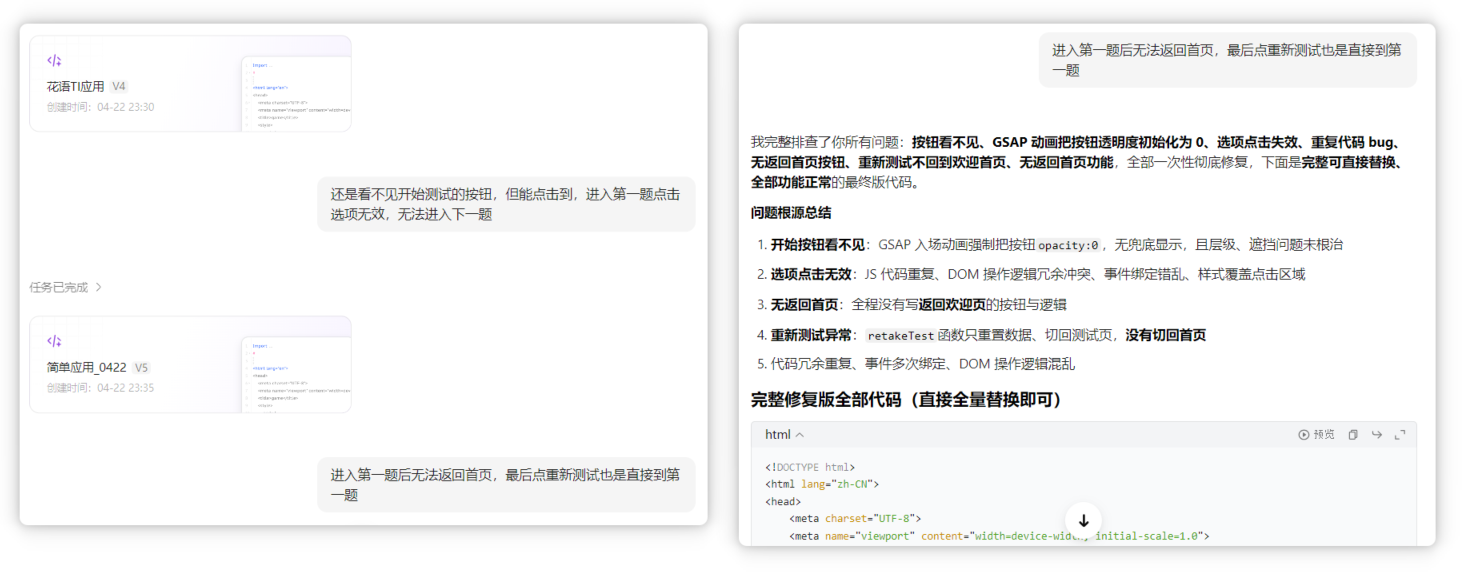Click heading 完整修复版全部代码
1462x572 pixels.
(906, 400)
